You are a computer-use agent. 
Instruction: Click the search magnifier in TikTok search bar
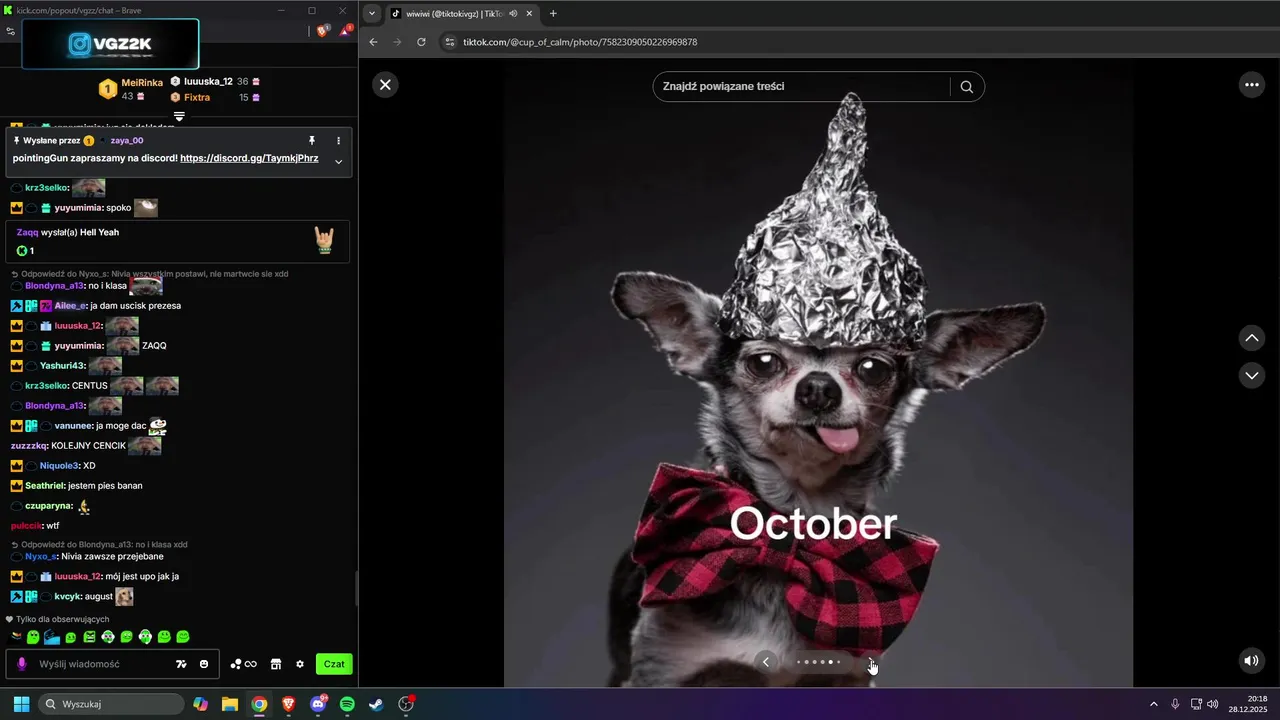coord(966,86)
